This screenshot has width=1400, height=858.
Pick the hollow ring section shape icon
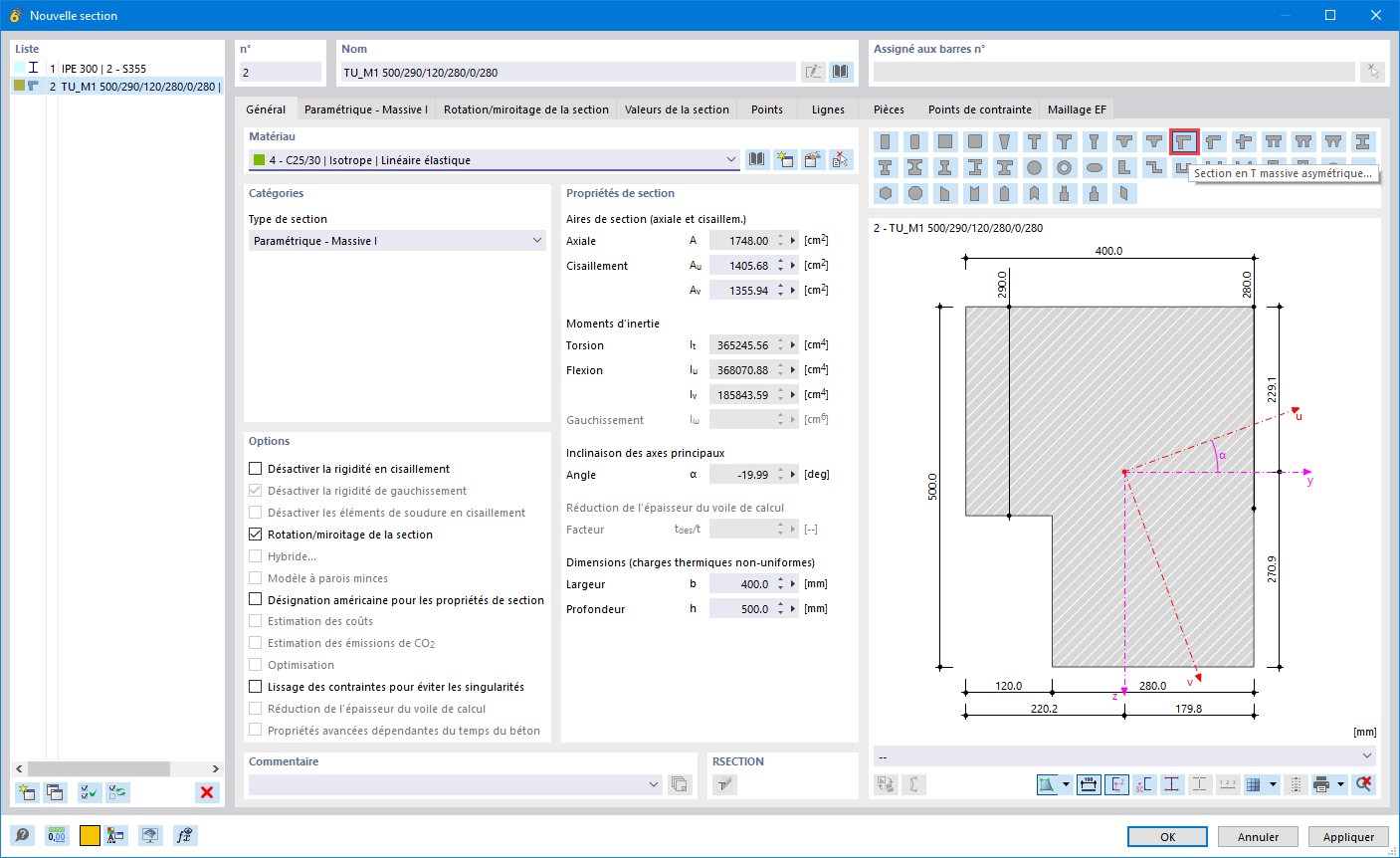[x=1065, y=168]
